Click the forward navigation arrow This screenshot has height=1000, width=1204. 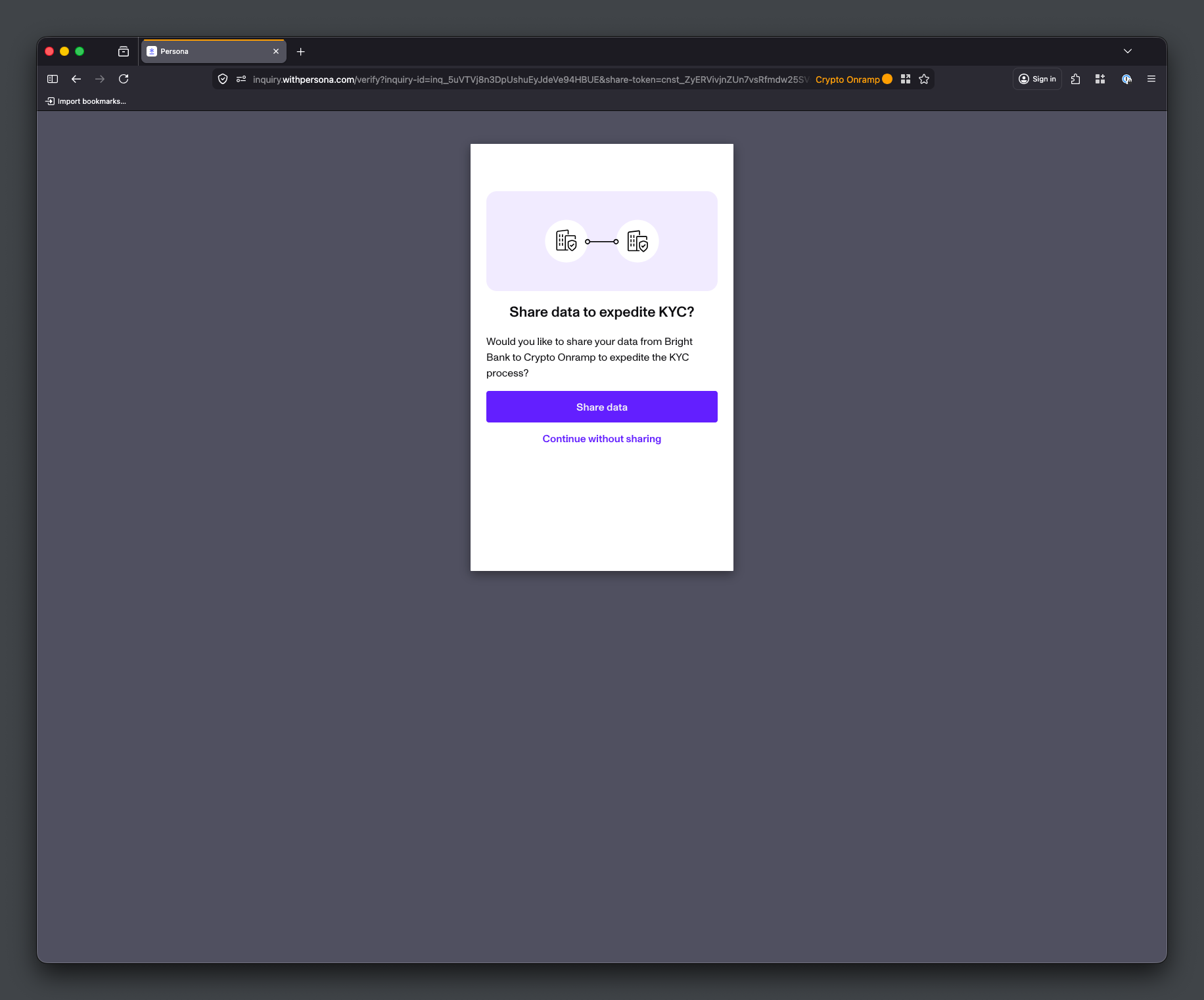(x=100, y=79)
